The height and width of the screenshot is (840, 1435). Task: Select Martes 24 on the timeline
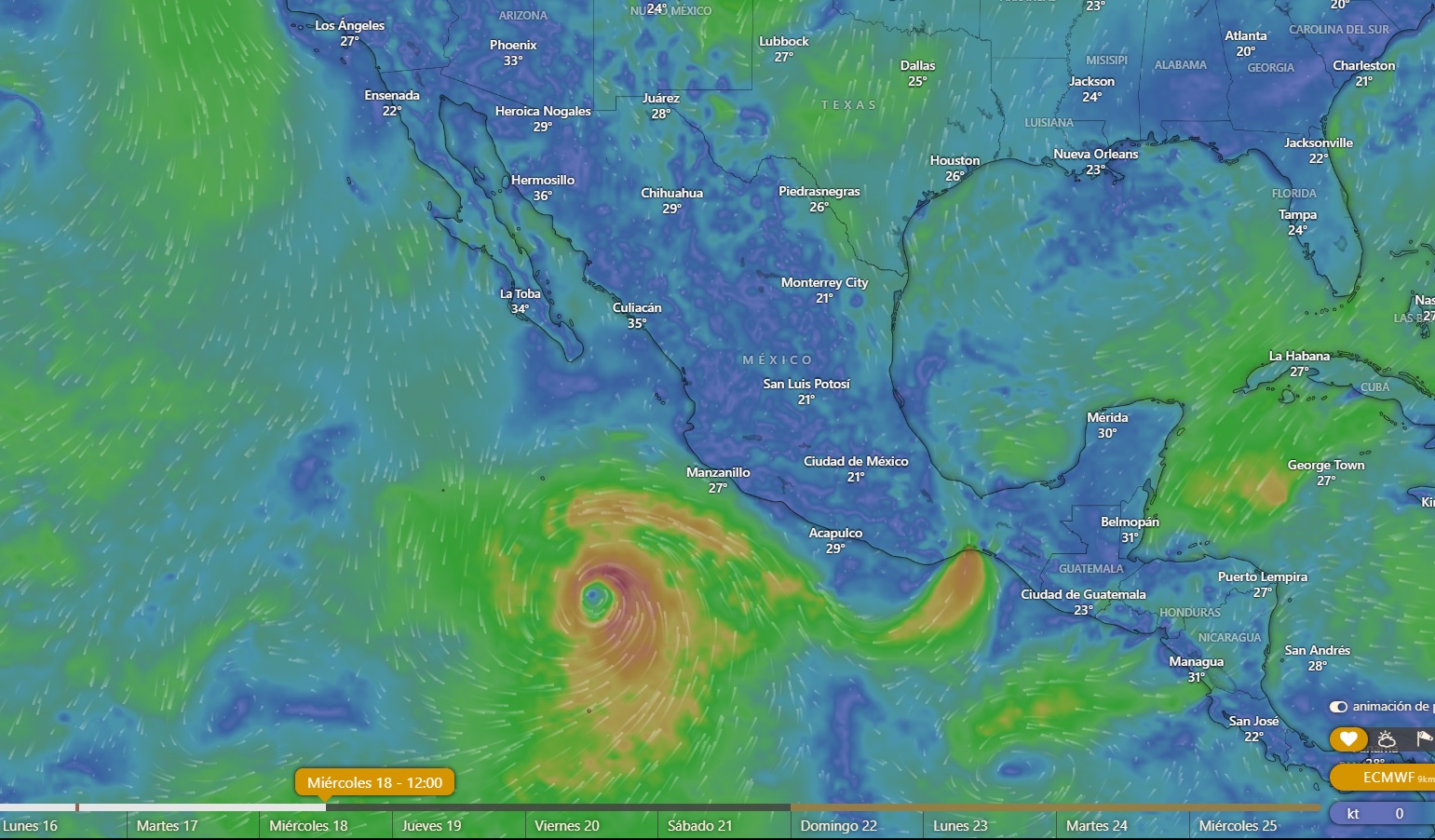click(x=1096, y=825)
